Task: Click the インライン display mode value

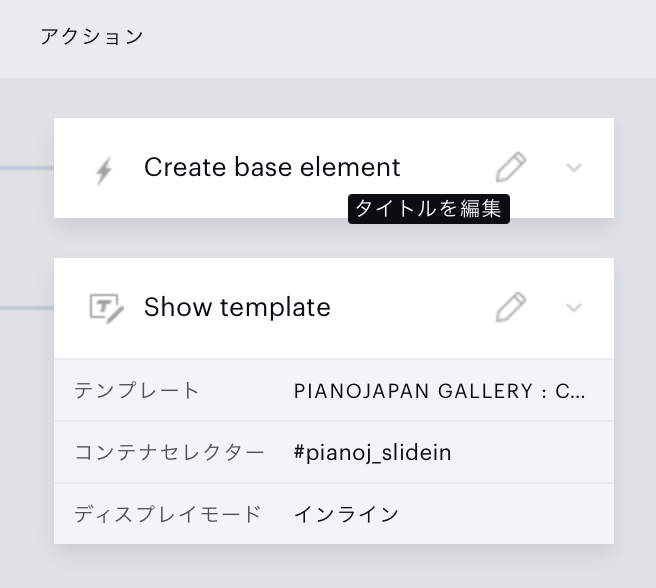Action: coord(346,514)
